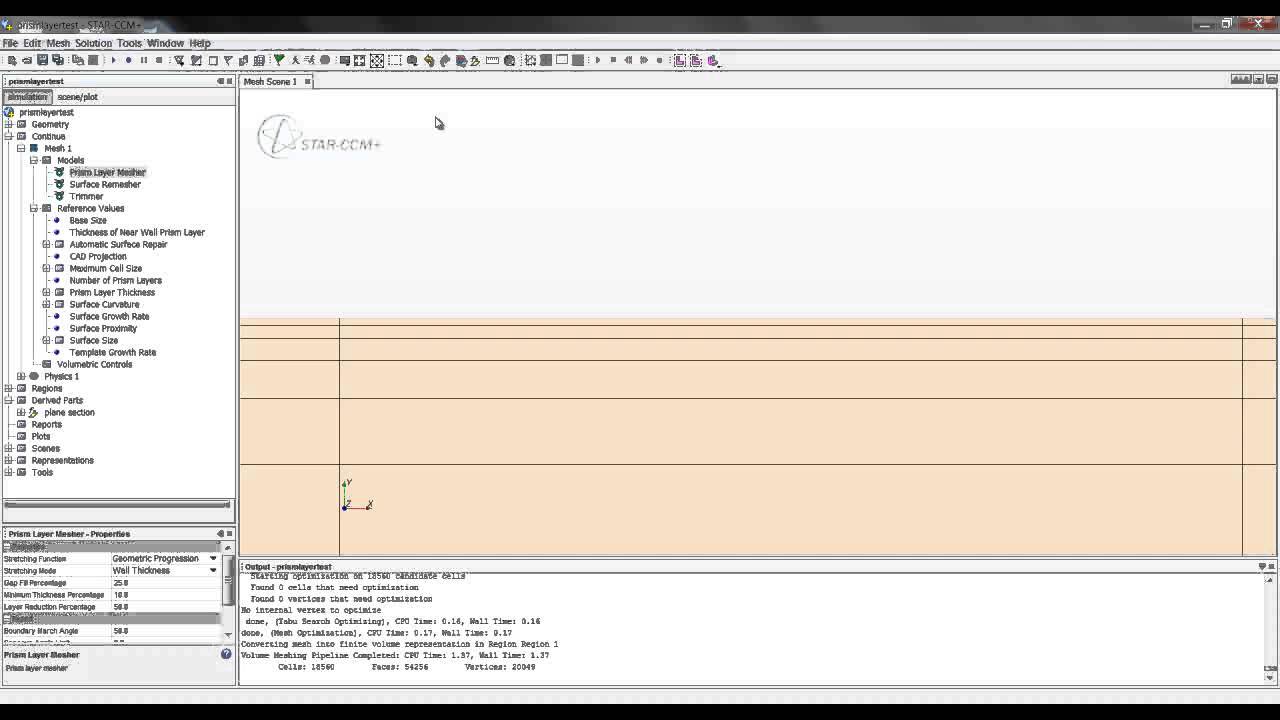
Task: Click the Initialize Solution round icon
Action: click(128, 60)
